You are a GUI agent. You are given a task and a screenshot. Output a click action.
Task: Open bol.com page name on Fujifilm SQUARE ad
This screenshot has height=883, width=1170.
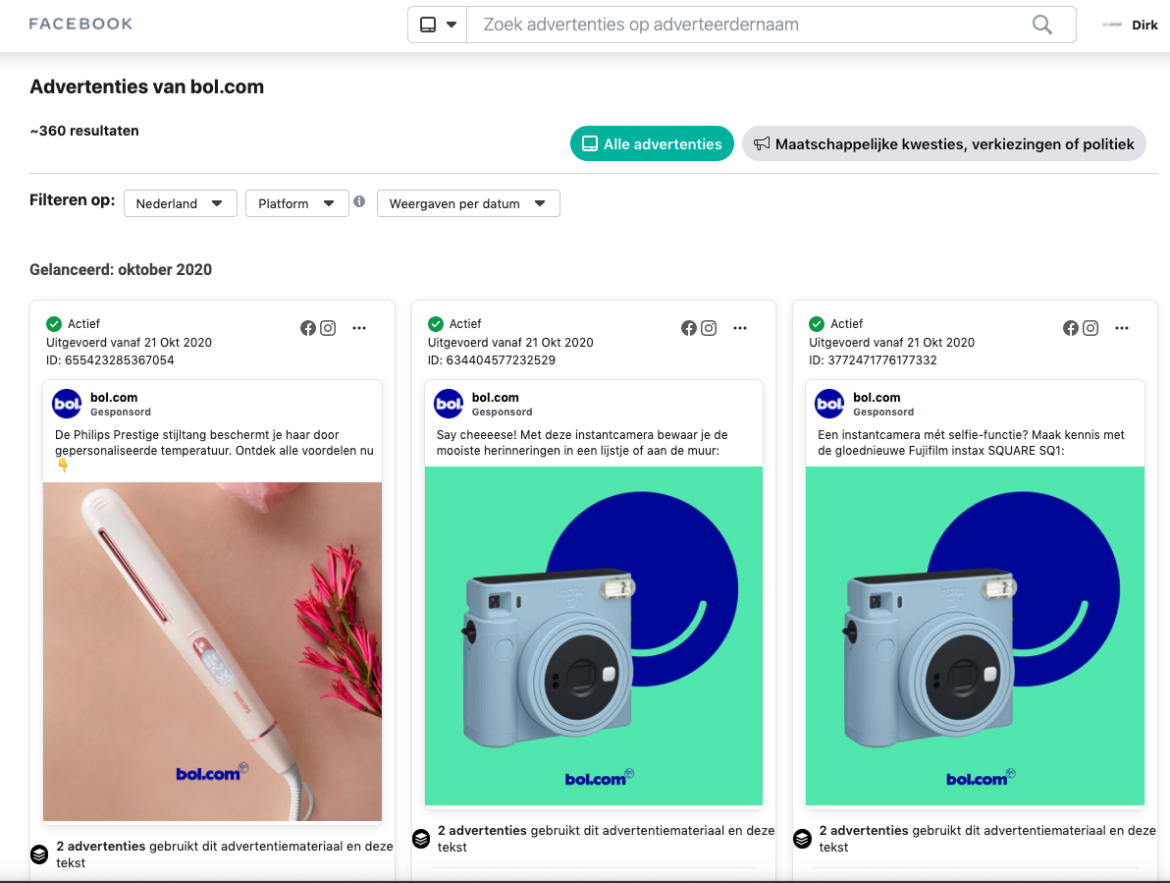[x=876, y=397]
